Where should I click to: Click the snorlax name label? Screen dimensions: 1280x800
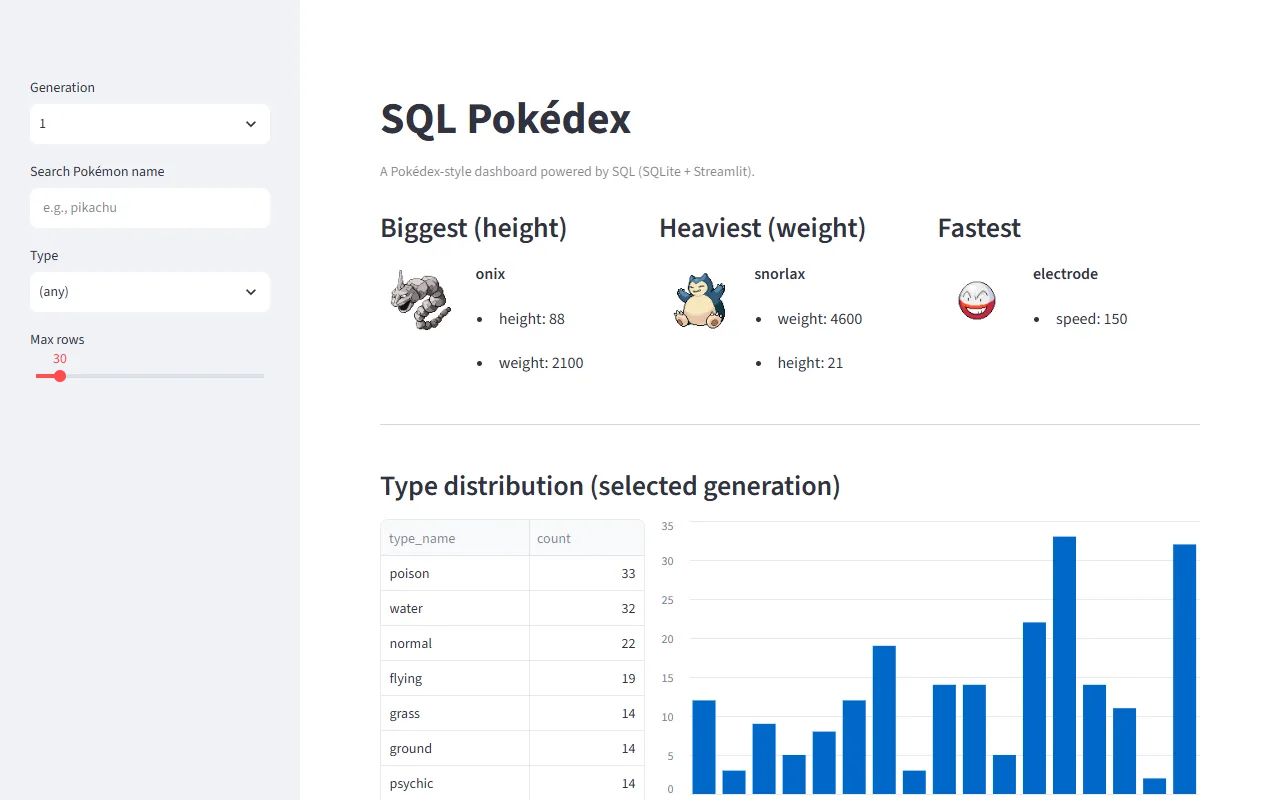pos(779,274)
